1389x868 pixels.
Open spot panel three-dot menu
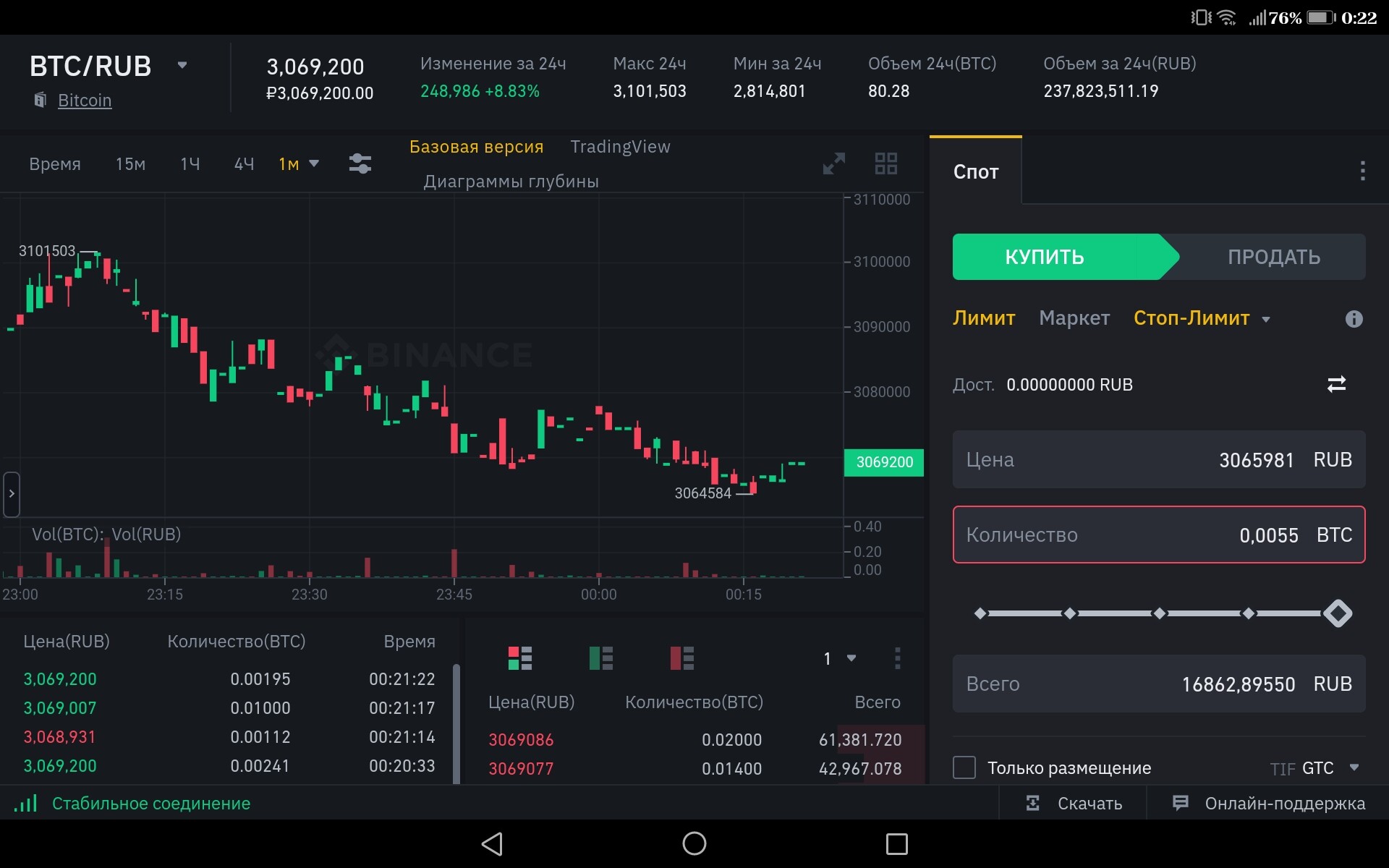pyautogui.click(x=1362, y=171)
